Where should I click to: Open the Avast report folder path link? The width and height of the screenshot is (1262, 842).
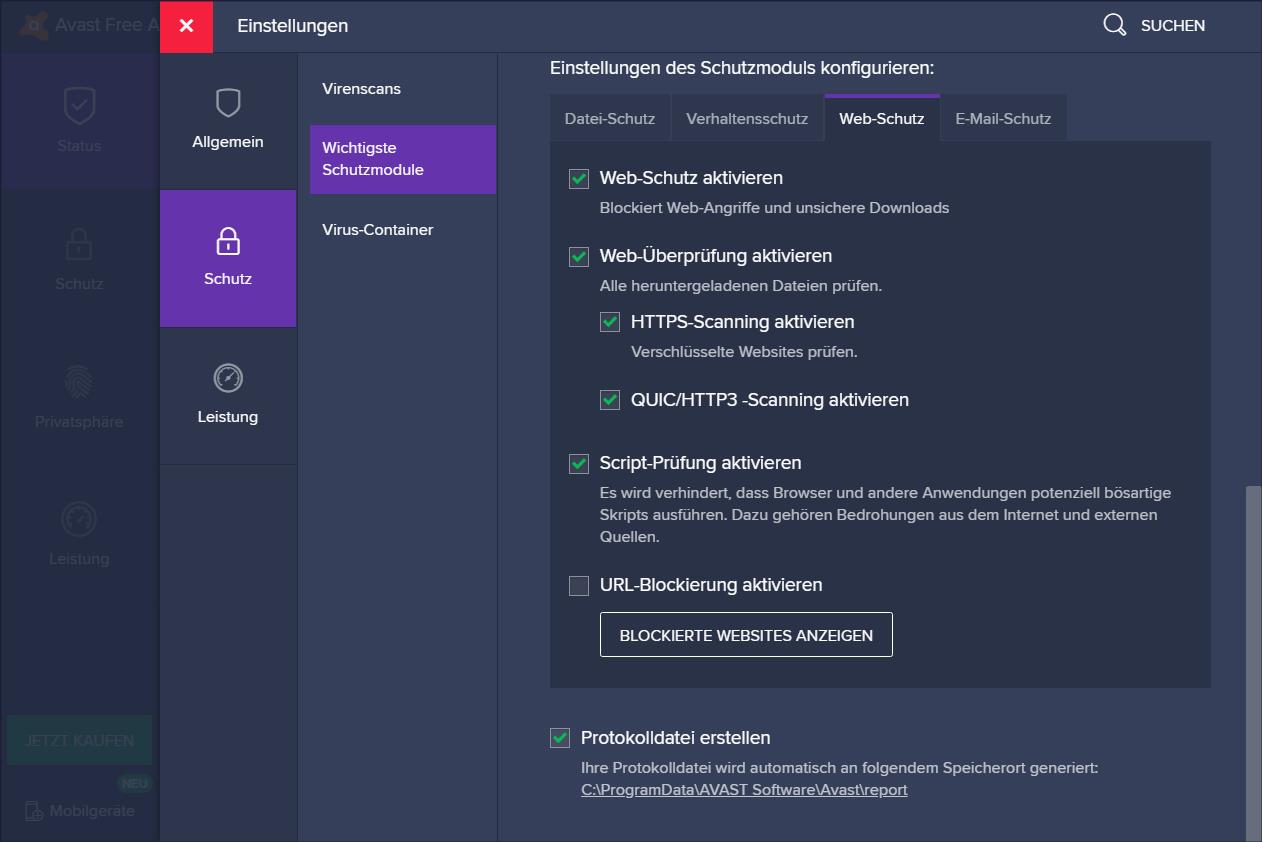tap(744, 790)
